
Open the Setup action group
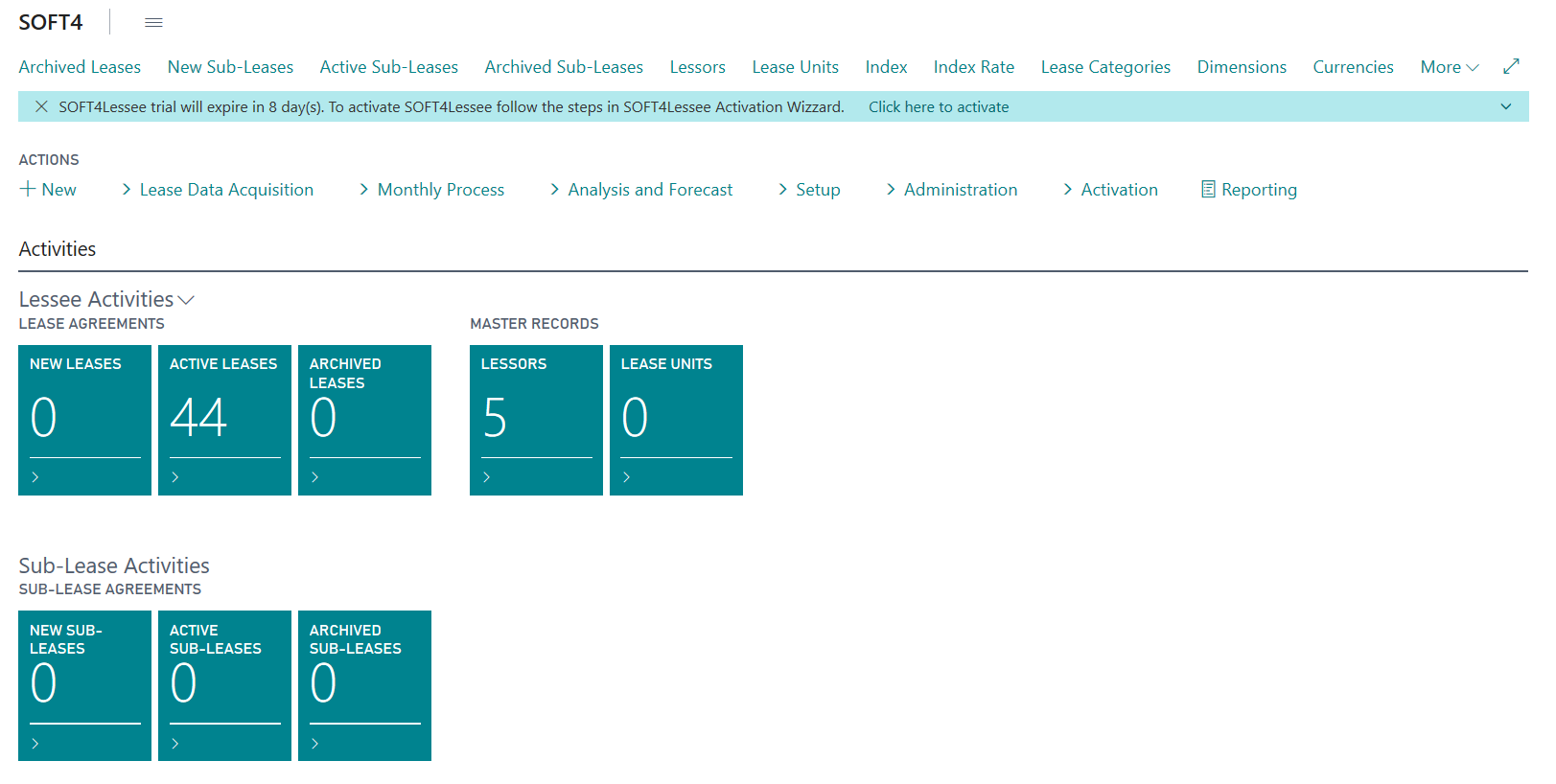(809, 190)
